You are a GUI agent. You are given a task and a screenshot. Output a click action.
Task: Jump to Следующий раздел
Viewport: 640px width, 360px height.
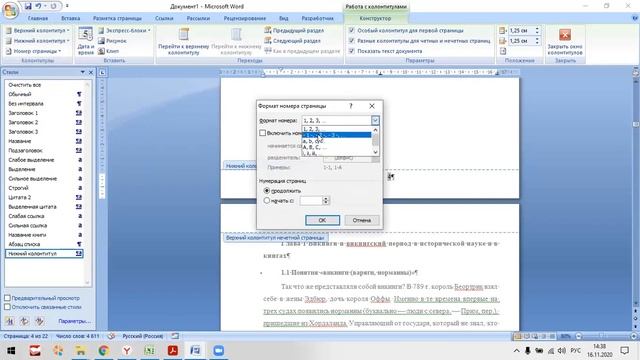pyautogui.click(x=292, y=41)
